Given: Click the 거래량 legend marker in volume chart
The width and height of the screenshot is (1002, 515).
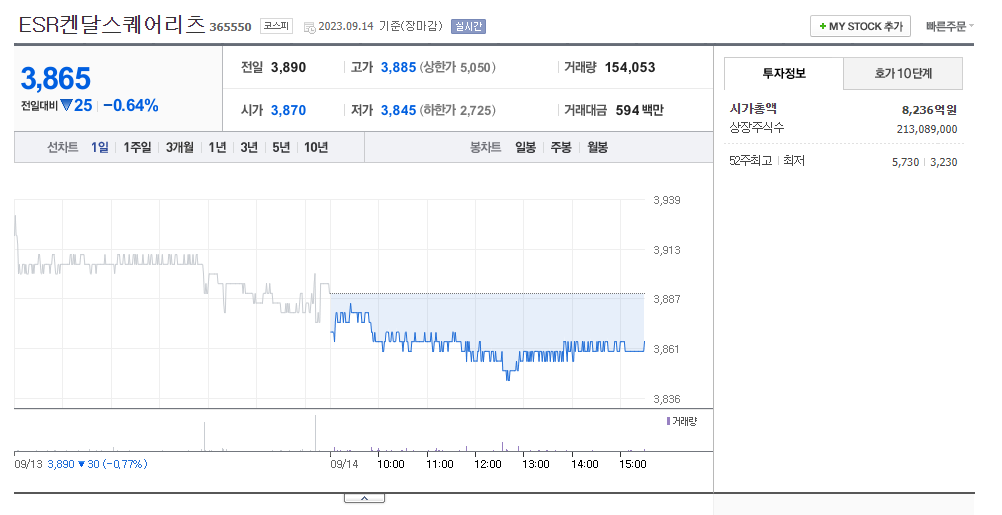Looking at the screenshot, I should pyautogui.click(x=668, y=421).
